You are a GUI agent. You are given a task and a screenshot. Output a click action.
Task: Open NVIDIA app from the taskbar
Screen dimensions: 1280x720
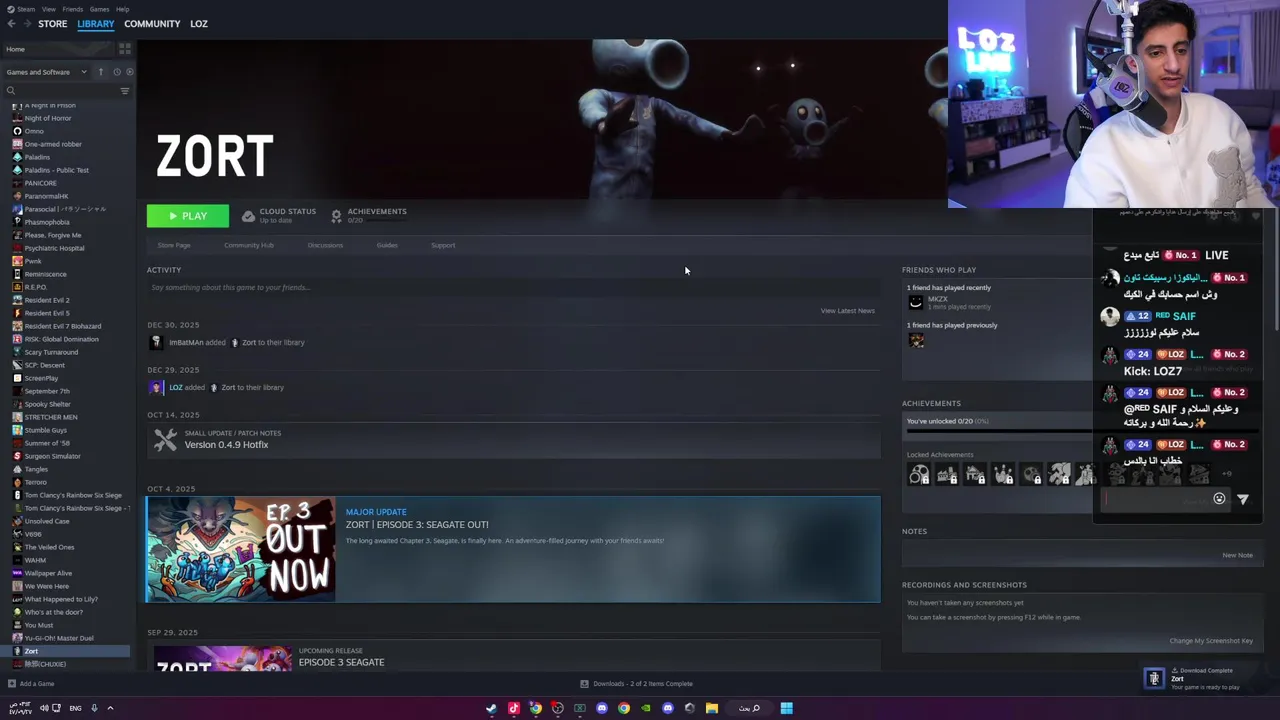pyautogui.click(x=646, y=708)
